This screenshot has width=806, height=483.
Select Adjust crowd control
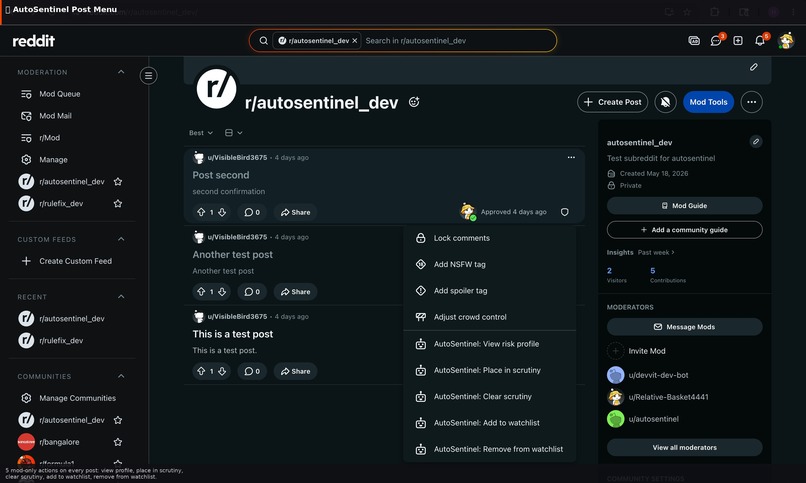[x=489, y=317]
